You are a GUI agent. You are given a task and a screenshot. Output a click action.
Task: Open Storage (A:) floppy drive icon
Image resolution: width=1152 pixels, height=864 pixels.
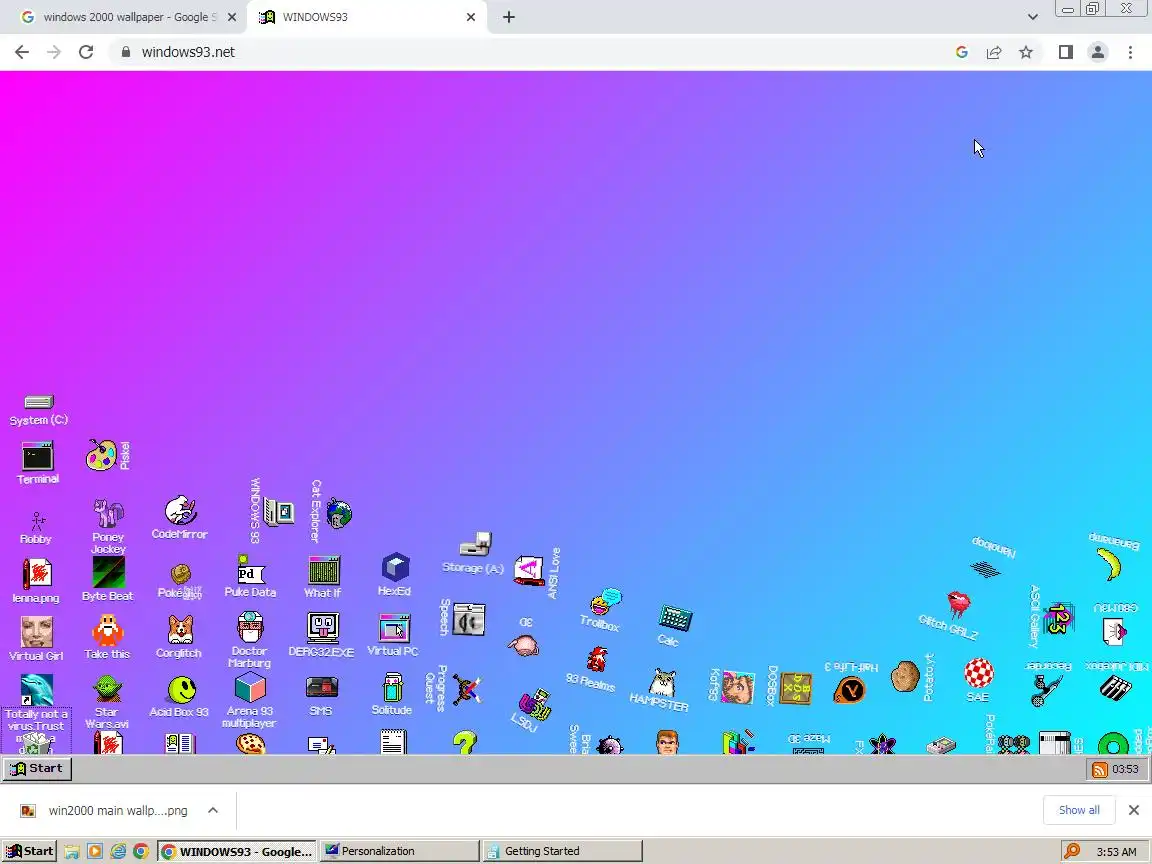click(475, 544)
